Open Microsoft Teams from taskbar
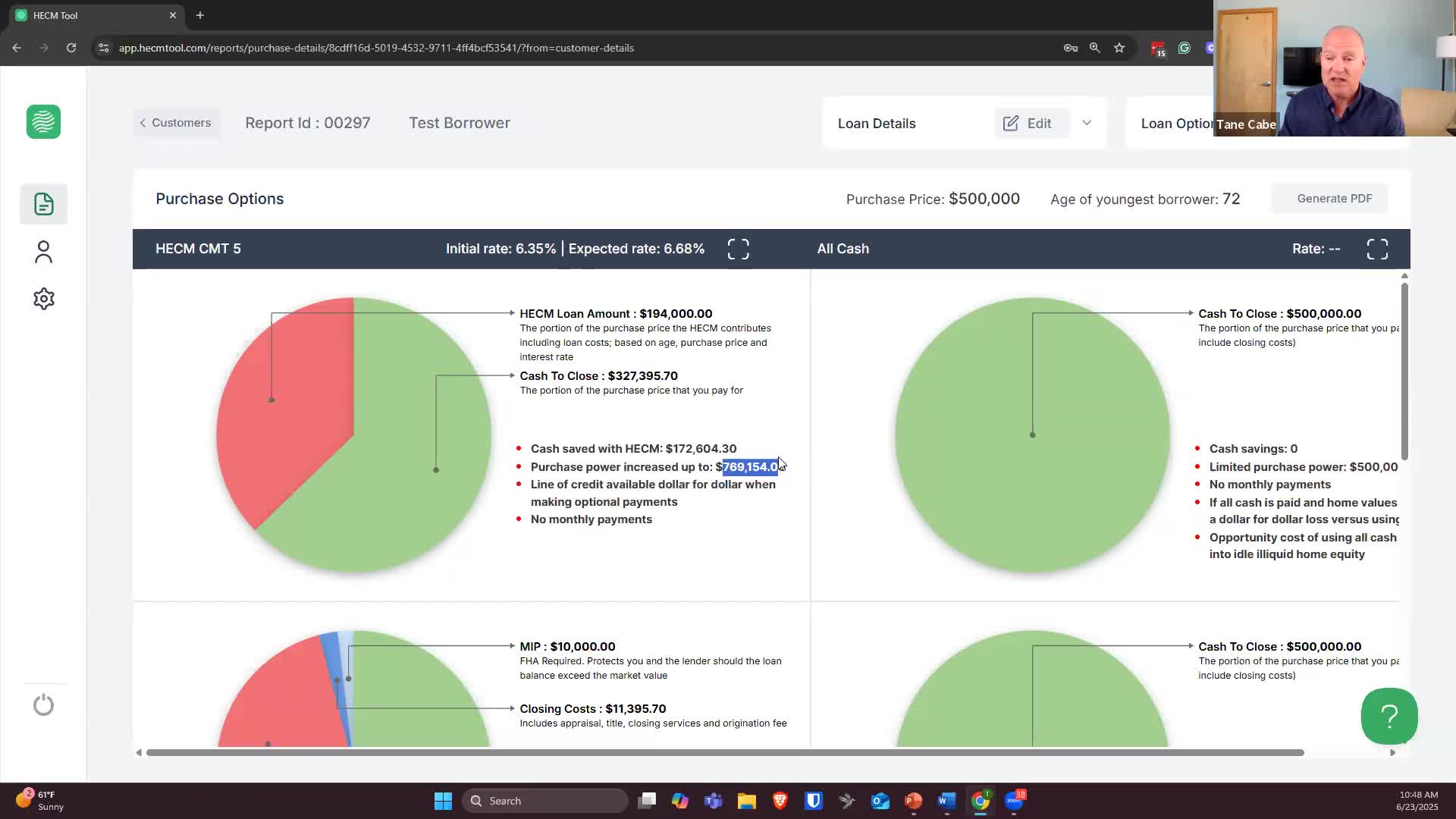1456x819 pixels. tap(713, 801)
